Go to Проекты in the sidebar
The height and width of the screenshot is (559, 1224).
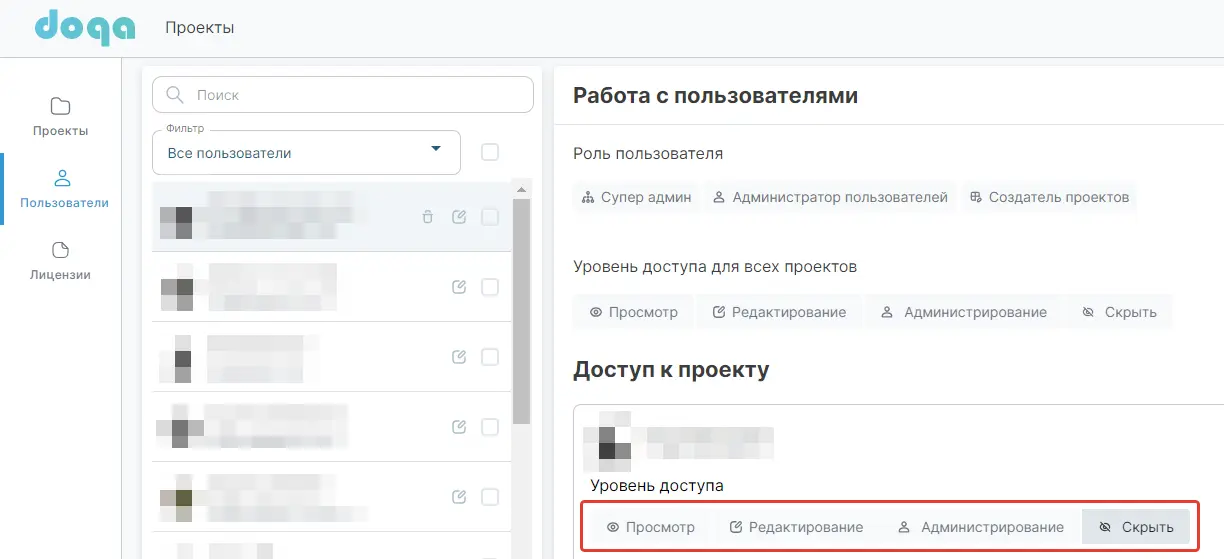click(x=60, y=117)
